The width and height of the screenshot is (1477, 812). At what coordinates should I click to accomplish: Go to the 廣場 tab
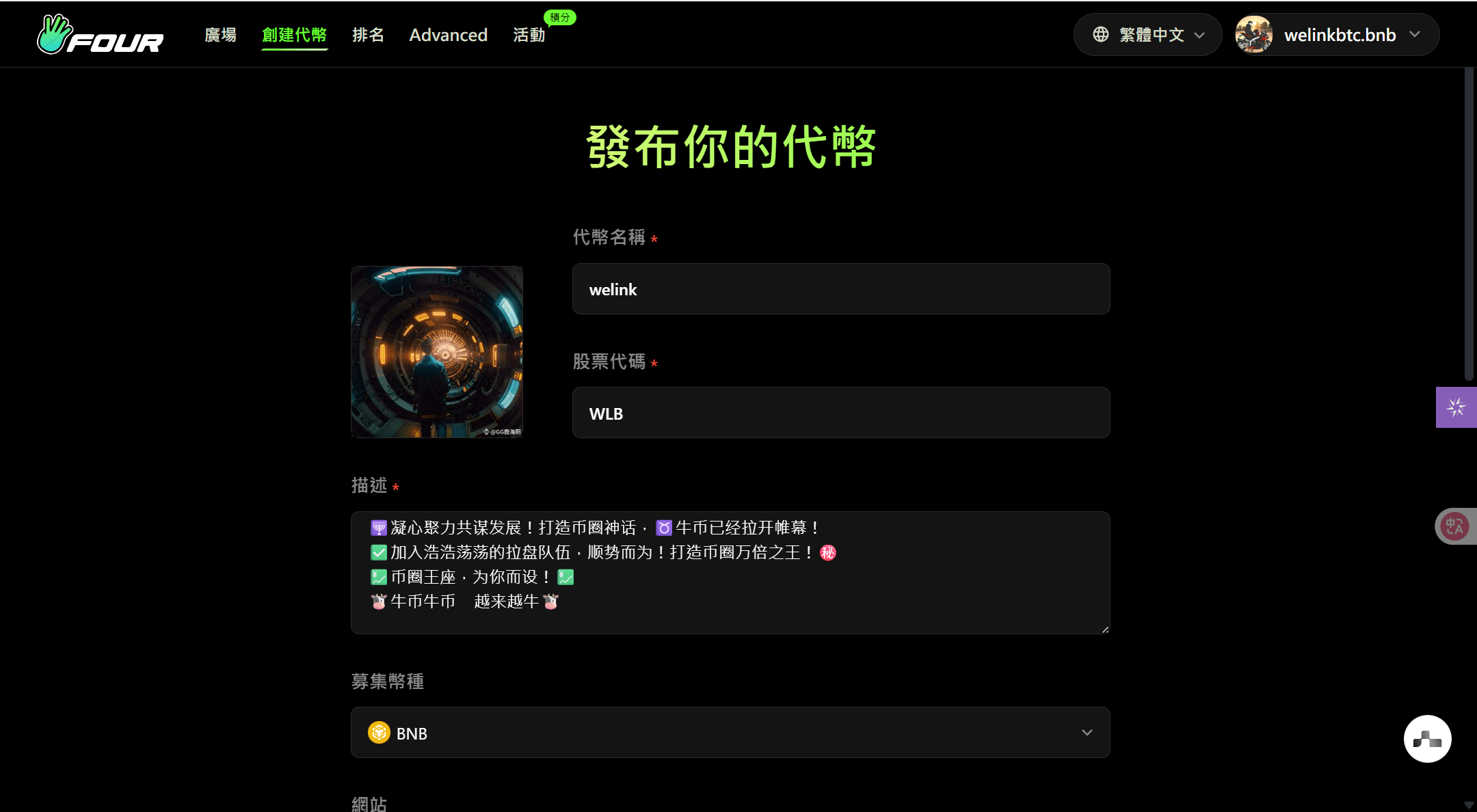(x=220, y=35)
